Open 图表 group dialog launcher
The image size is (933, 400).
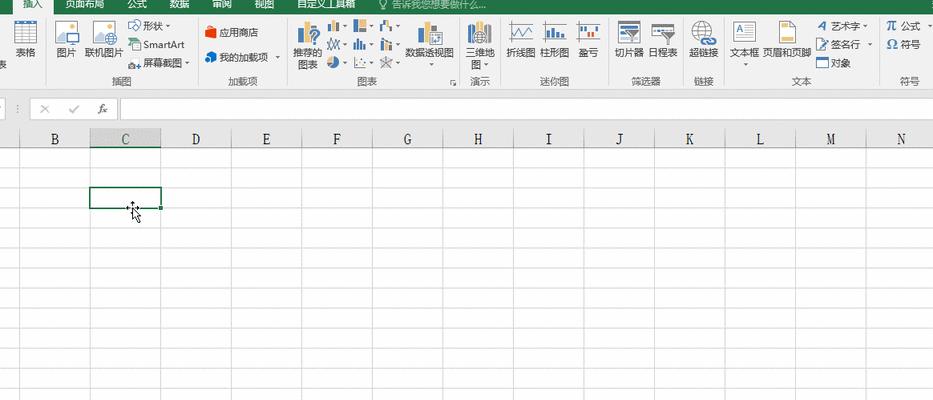453,83
